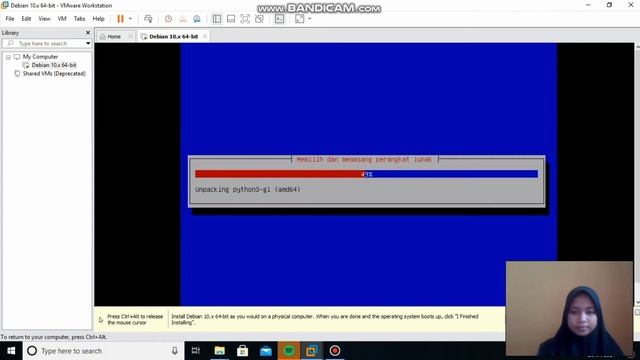The image size is (640, 360).
Task: Open Bandicam recorder from the taskbar
Action: pyautogui.click(x=335, y=351)
